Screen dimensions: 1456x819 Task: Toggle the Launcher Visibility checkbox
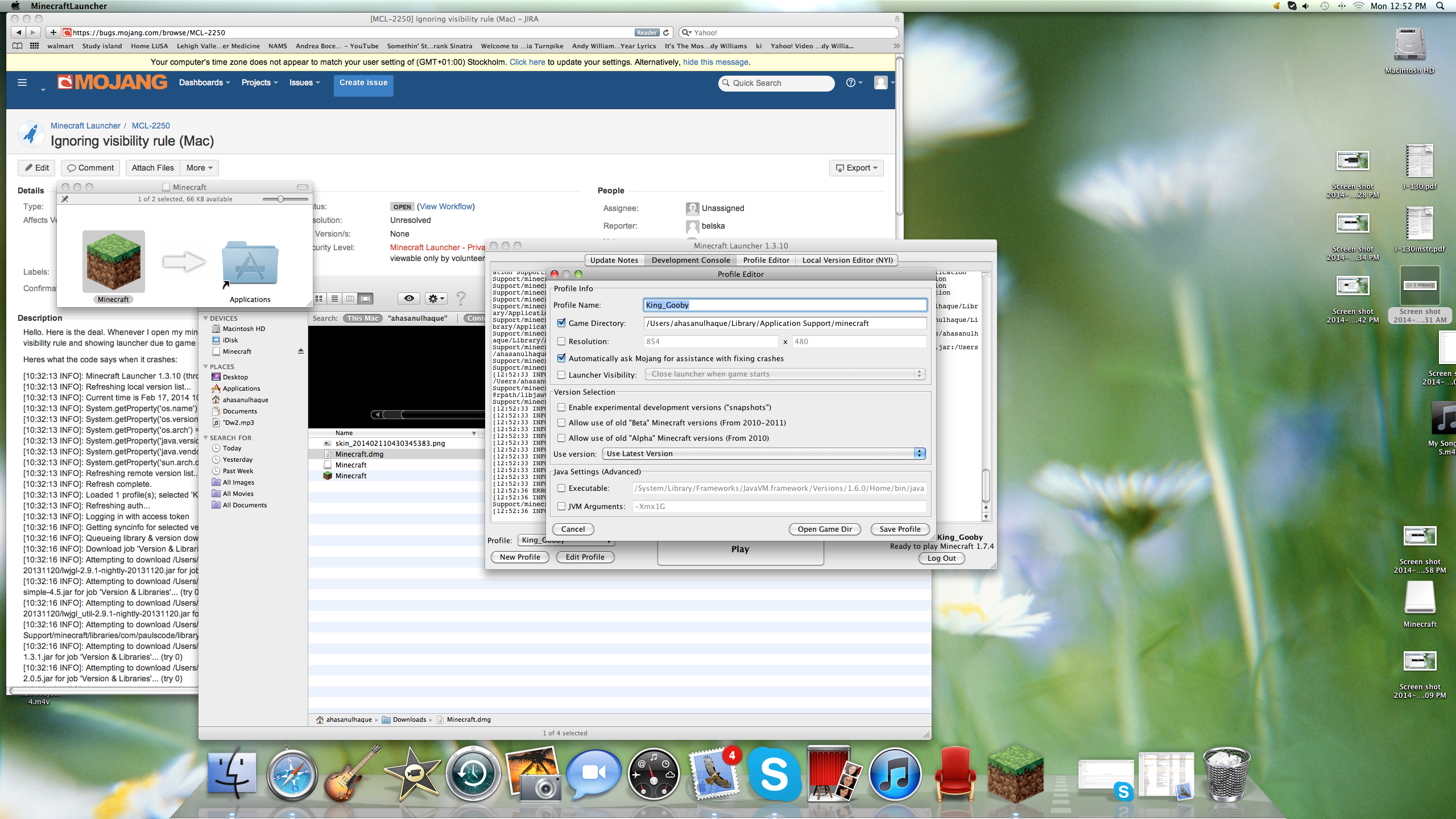pyautogui.click(x=561, y=375)
